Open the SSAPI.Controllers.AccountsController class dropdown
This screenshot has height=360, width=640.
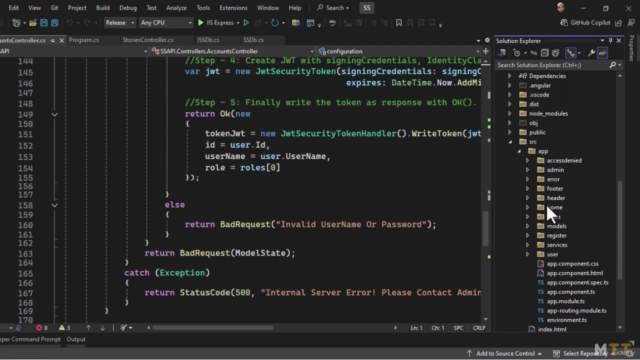pos(232,51)
